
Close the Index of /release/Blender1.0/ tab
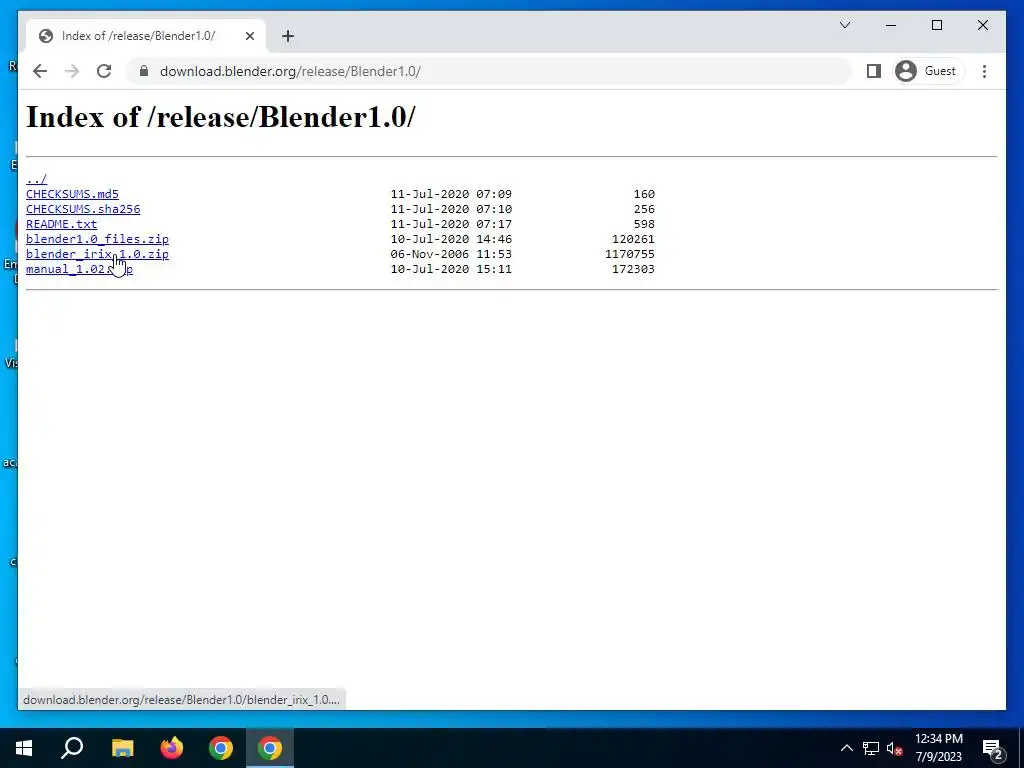coord(249,36)
